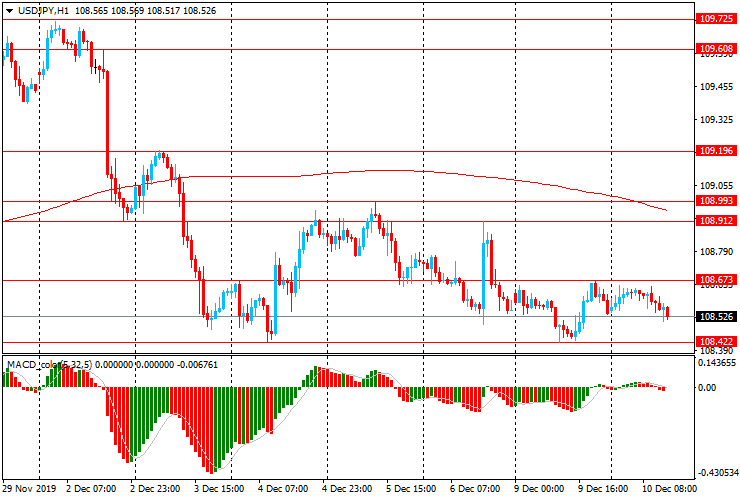The height and width of the screenshot is (500, 740).
Task: Click the 4 Dec 07:00 time axis label
Action: pyautogui.click(x=283, y=488)
